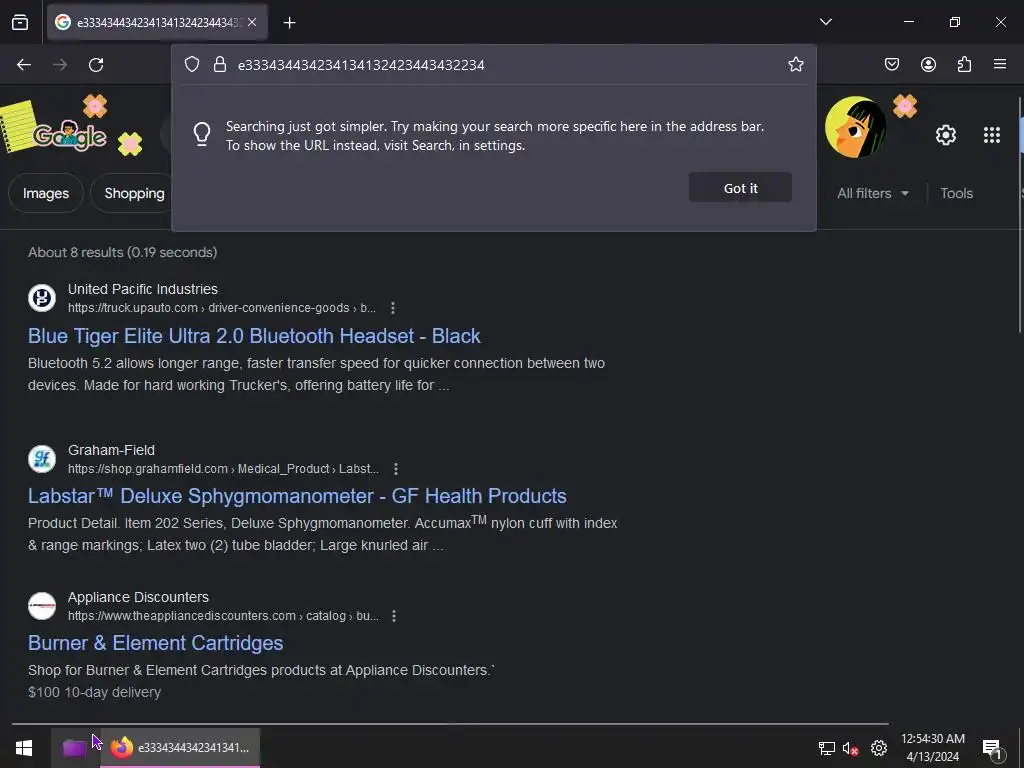Select Firefox window in taskbar
The image size is (1024, 768).
click(x=180, y=748)
